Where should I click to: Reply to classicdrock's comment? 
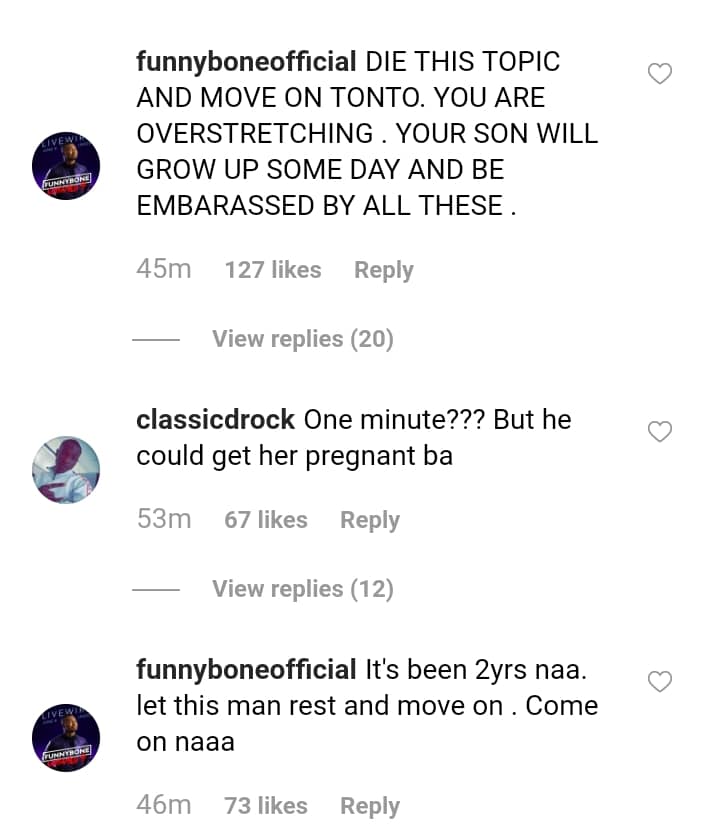pyautogui.click(x=369, y=520)
